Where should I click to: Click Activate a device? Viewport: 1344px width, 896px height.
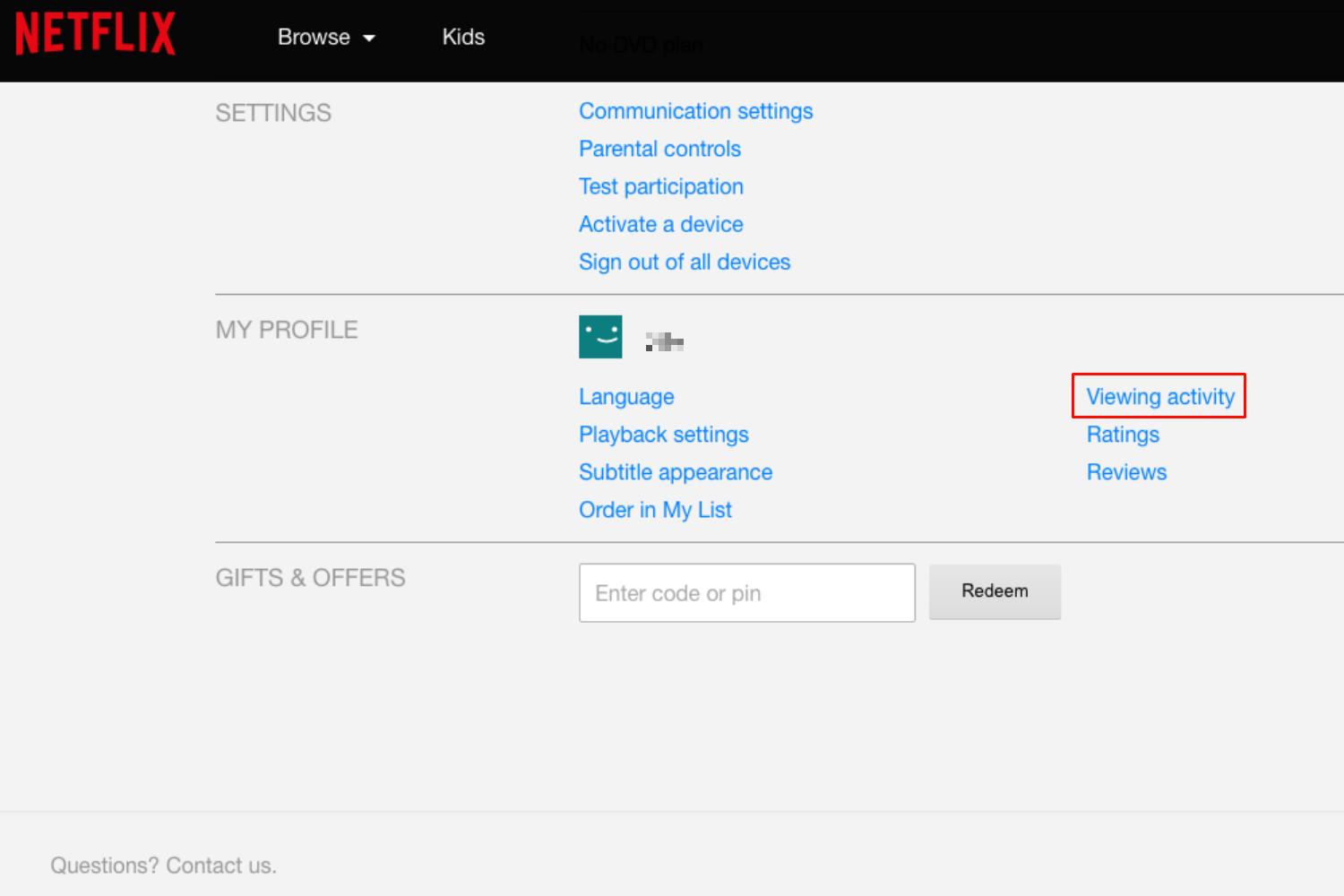pos(660,224)
